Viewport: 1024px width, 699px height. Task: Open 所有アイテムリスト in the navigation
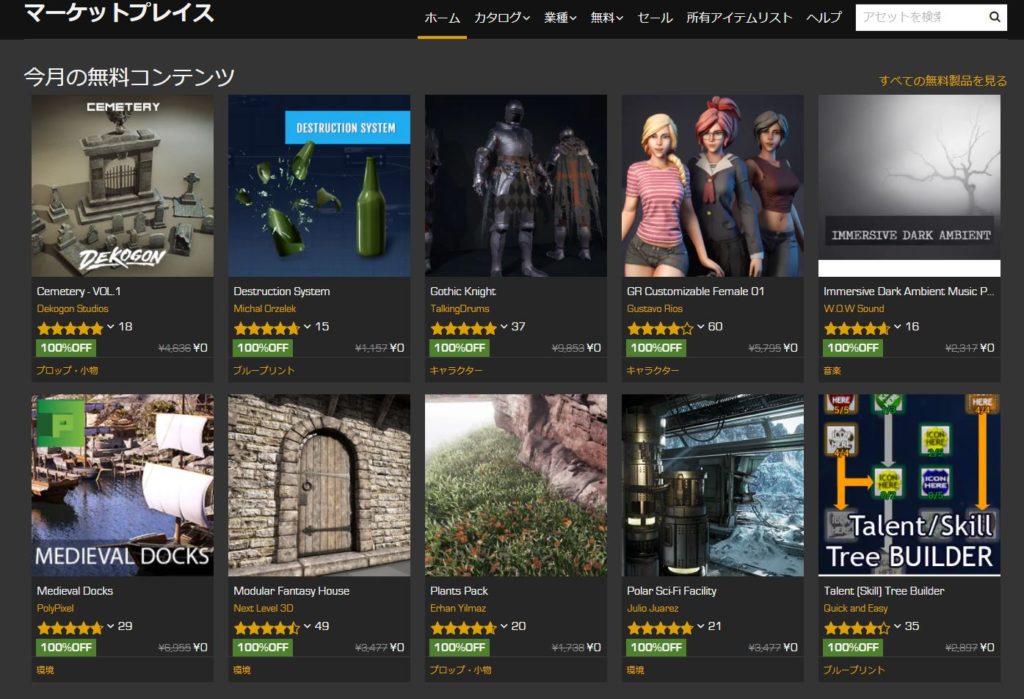coord(739,18)
